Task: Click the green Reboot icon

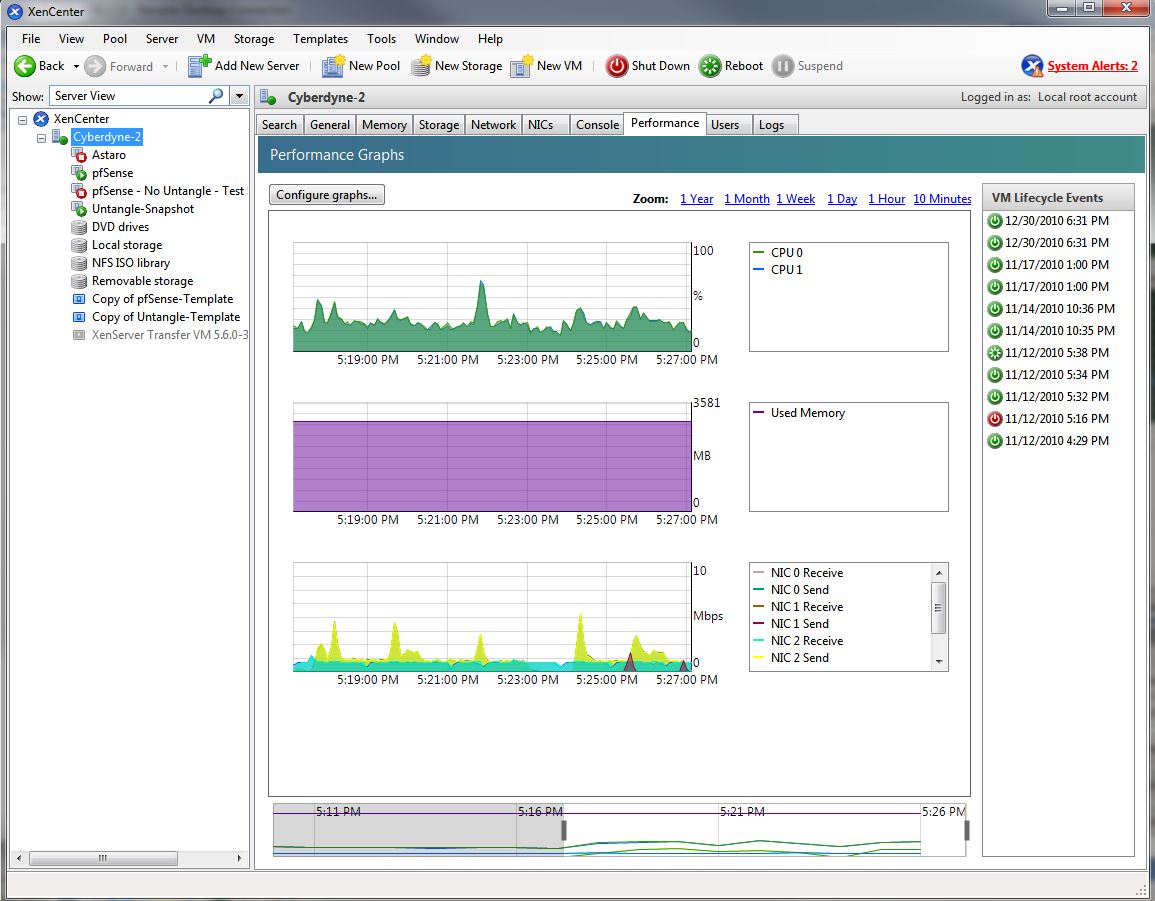Action: (x=710, y=66)
